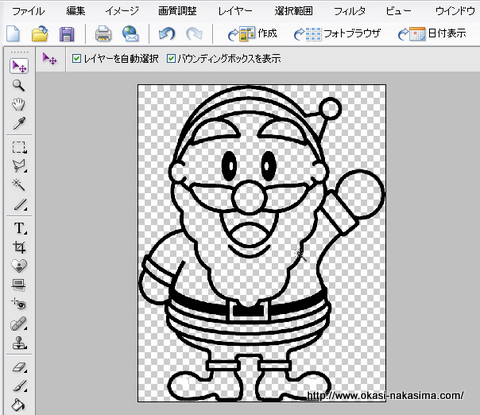Open the フォトブラウザ button
Viewport: 480px width, 415px height.
click(x=337, y=34)
